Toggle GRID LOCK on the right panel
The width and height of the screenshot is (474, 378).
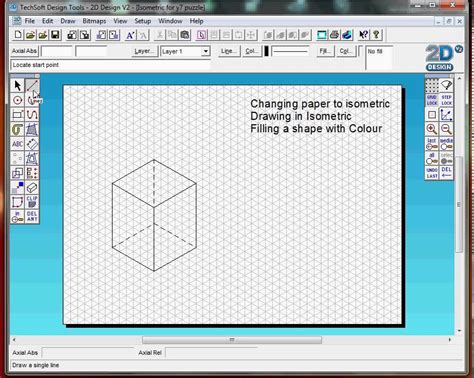432,100
